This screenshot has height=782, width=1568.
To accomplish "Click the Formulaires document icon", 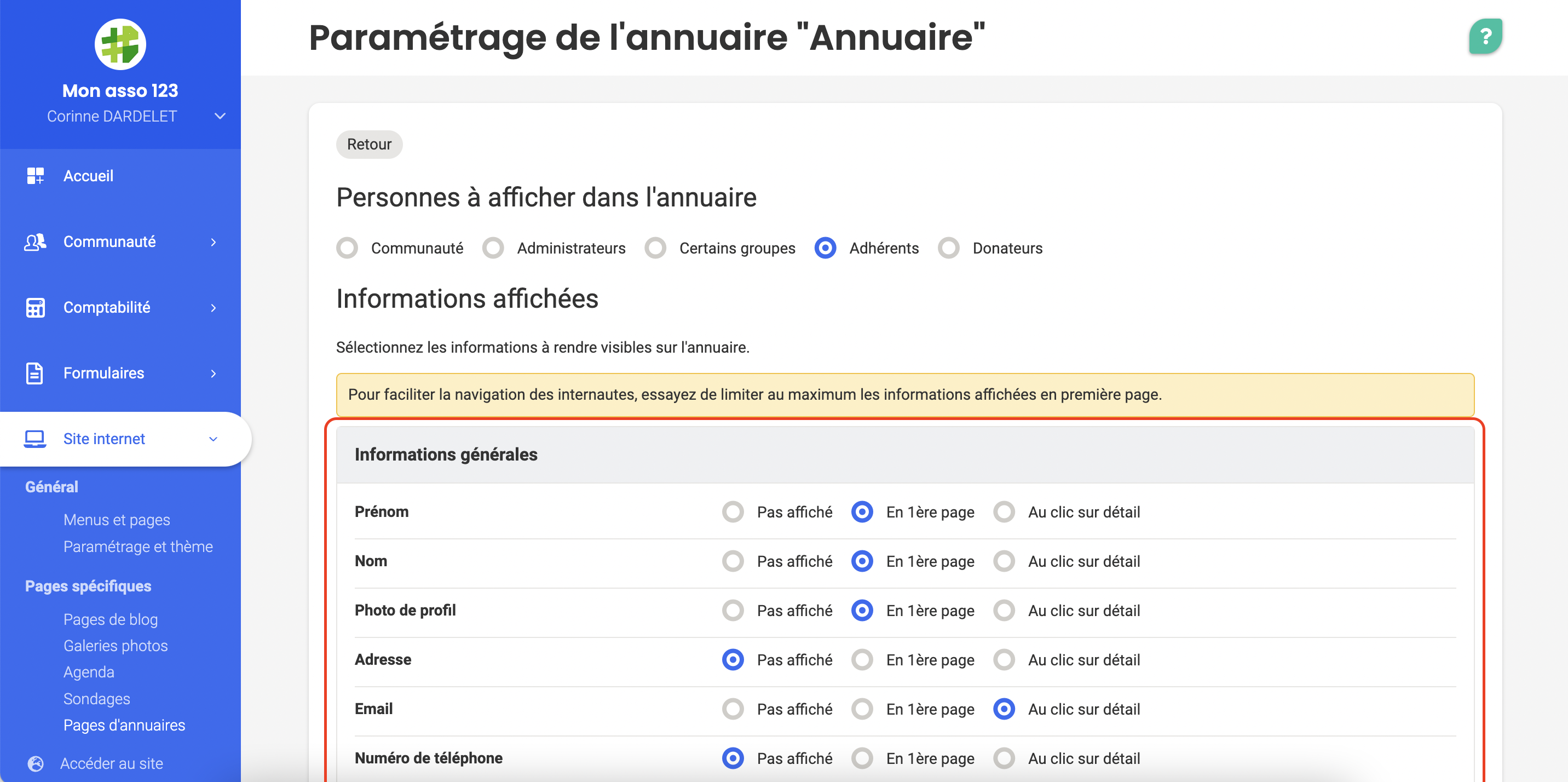I will [x=34, y=373].
